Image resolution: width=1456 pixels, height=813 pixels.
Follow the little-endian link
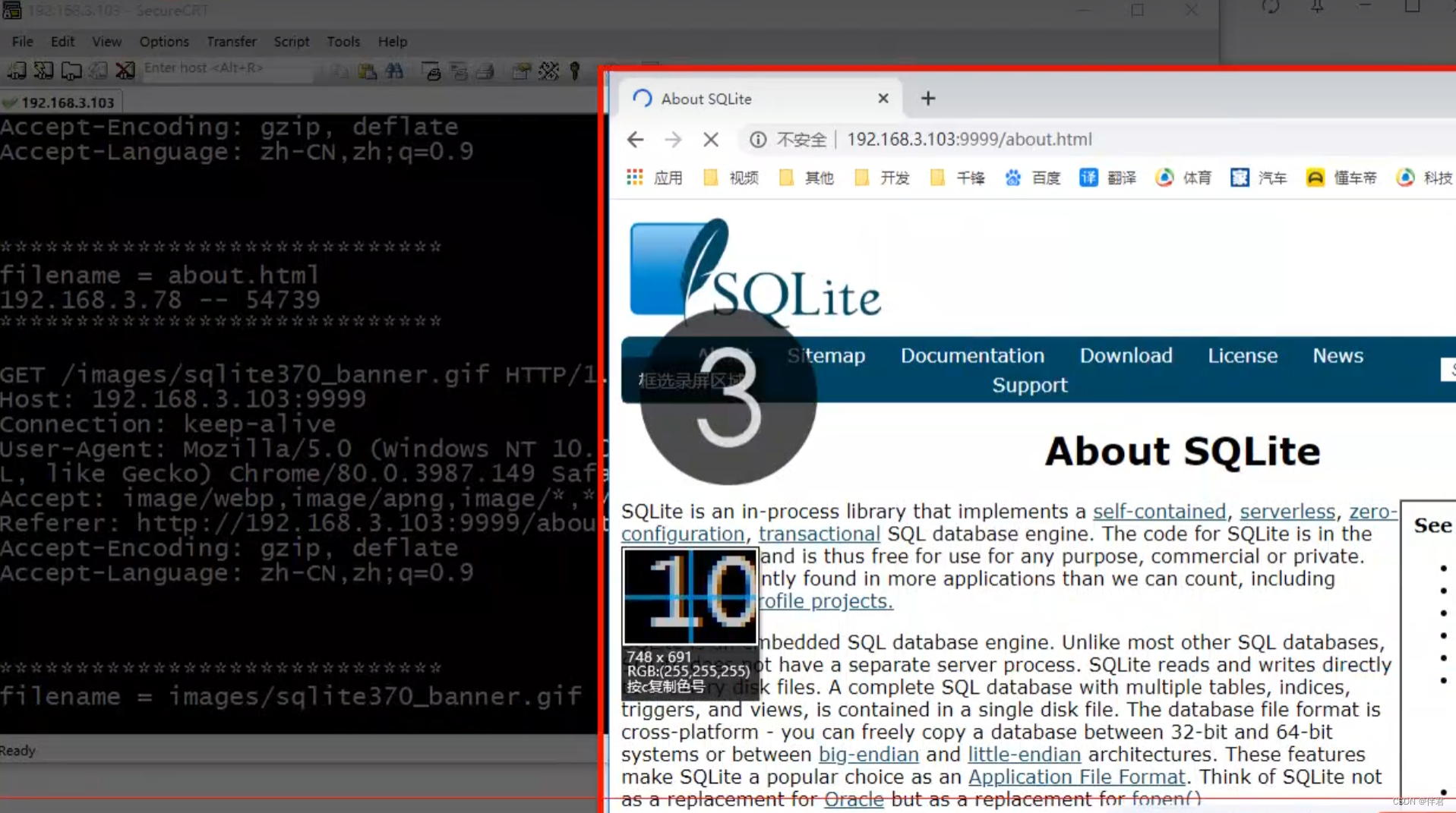pyautogui.click(x=1024, y=755)
